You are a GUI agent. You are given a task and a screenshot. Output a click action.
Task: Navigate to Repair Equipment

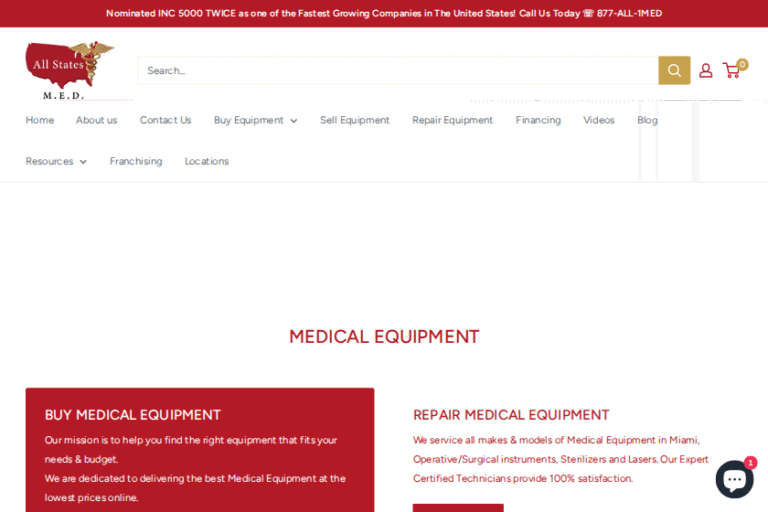pos(452,120)
